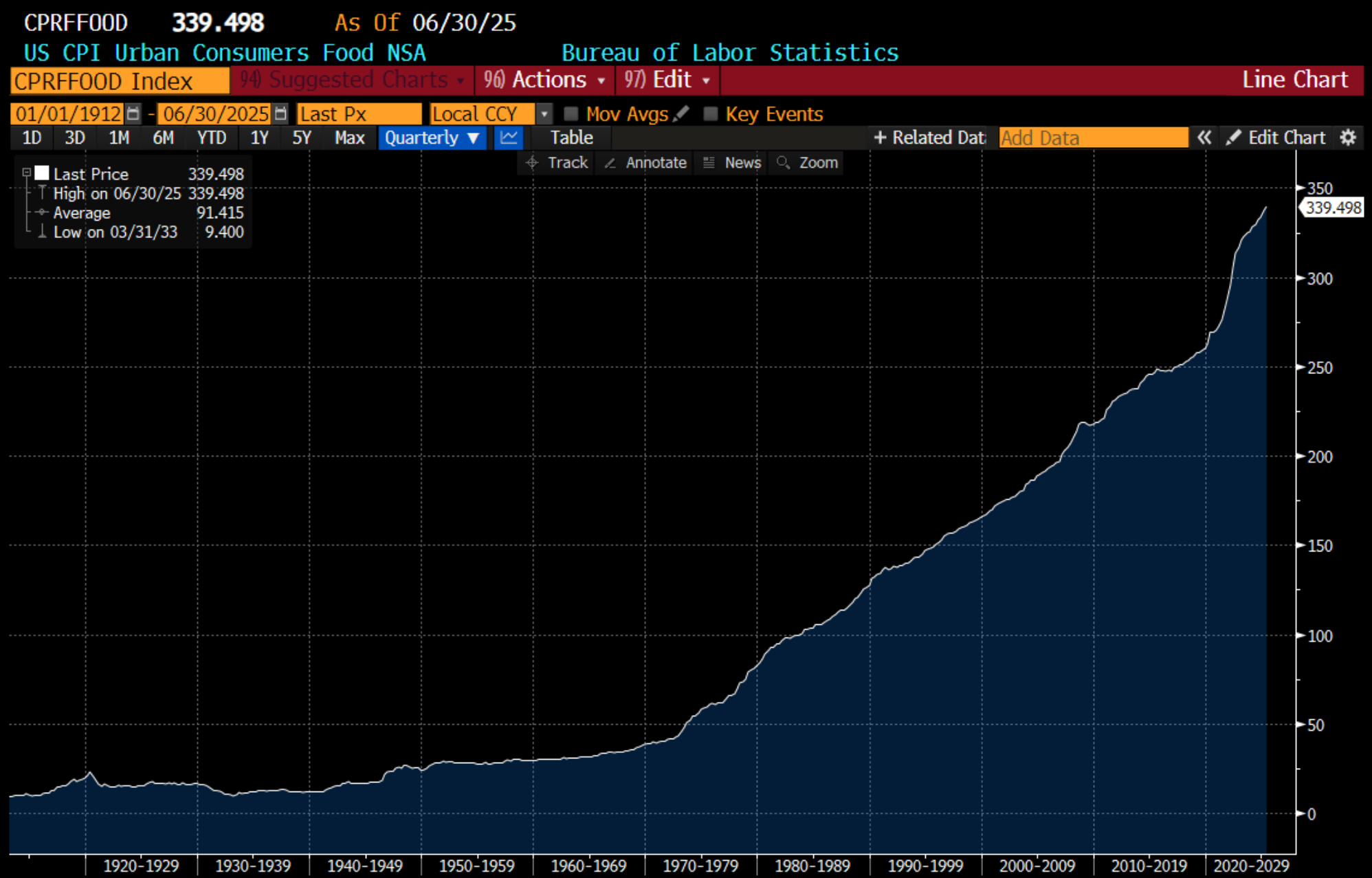This screenshot has height=878, width=1372.
Task: Enable the Key Events checkbox
Action: coord(711,113)
